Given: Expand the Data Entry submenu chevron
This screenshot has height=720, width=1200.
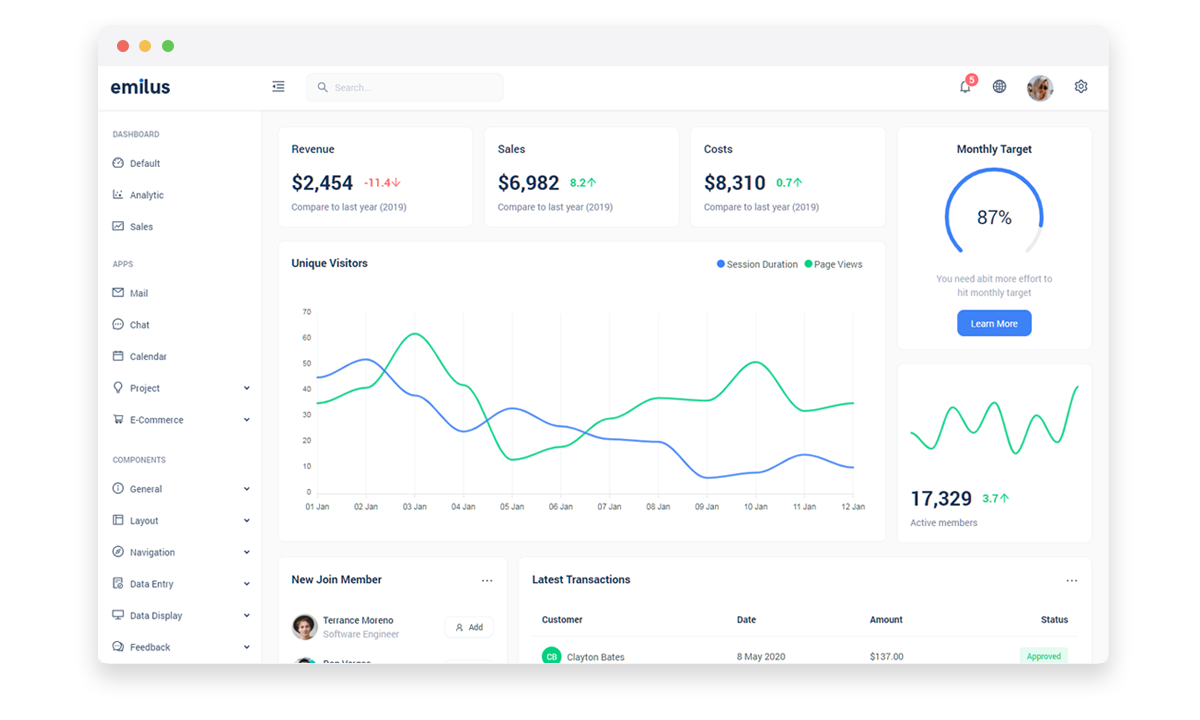Looking at the screenshot, I should coord(247,584).
